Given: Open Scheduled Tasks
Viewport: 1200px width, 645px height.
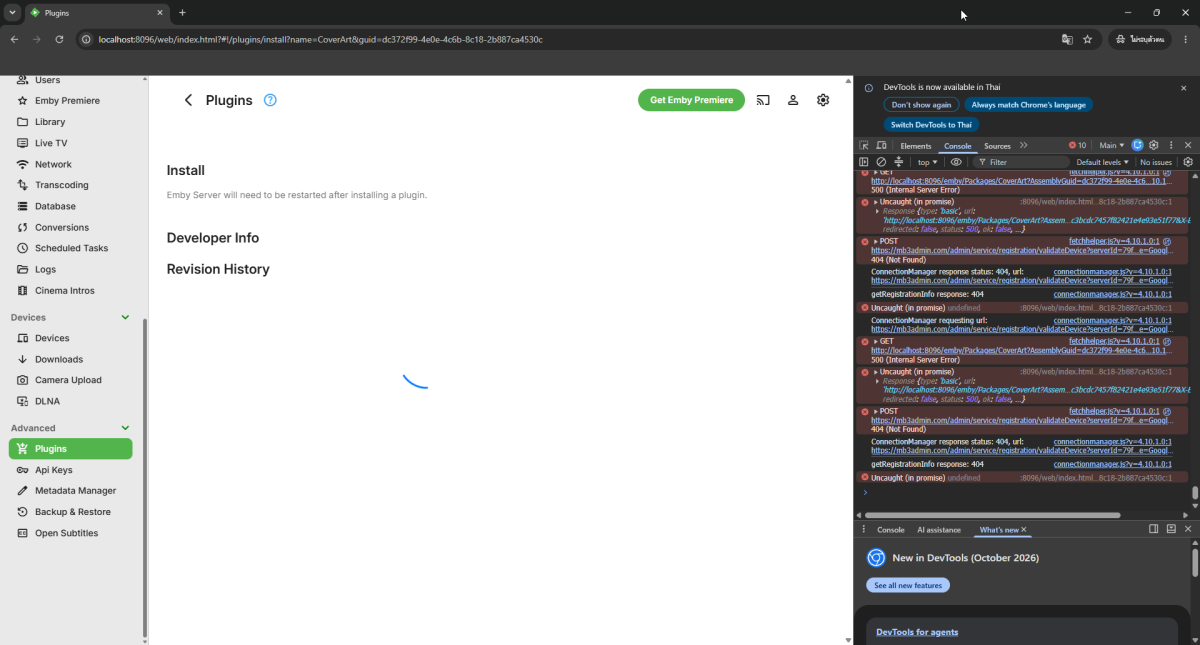Looking at the screenshot, I should click(x=70, y=248).
